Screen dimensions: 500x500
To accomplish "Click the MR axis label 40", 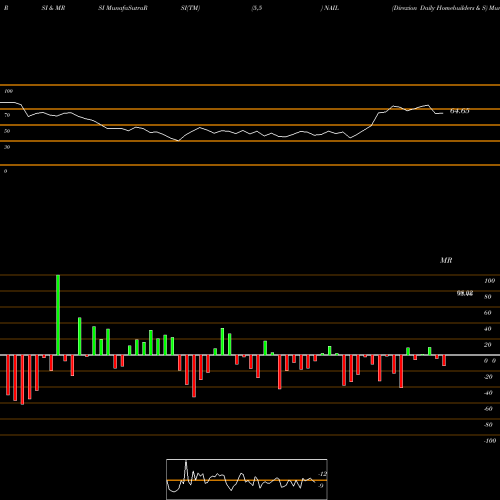I will (x=488, y=329).
